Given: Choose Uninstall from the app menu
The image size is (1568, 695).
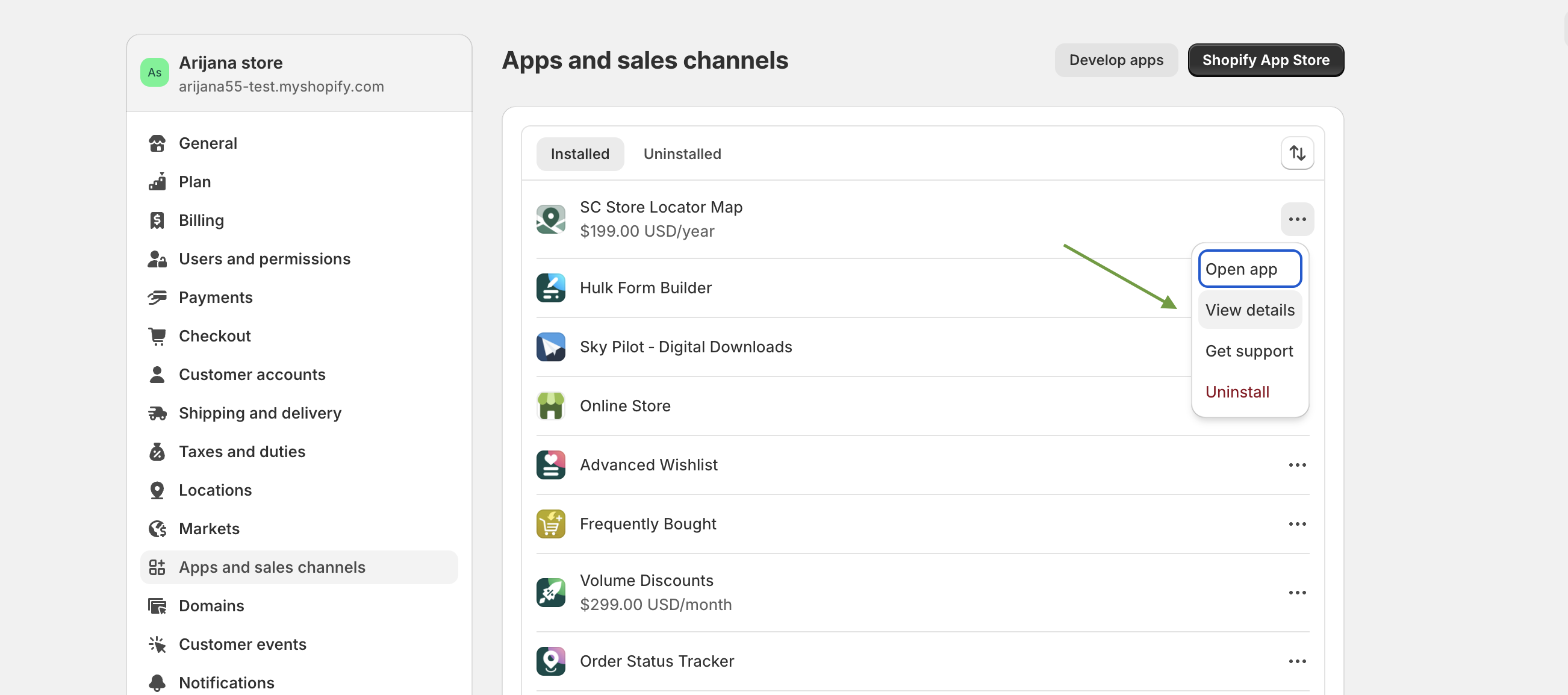Looking at the screenshot, I should (1237, 391).
